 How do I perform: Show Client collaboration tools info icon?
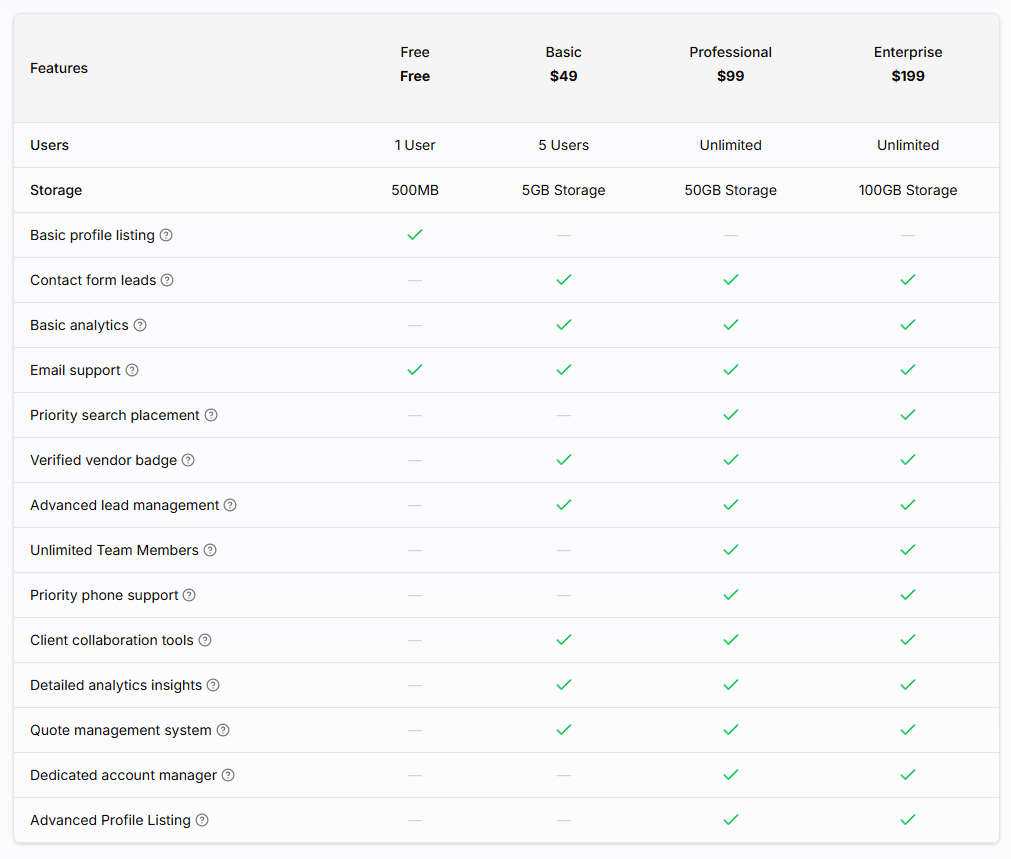tap(205, 640)
